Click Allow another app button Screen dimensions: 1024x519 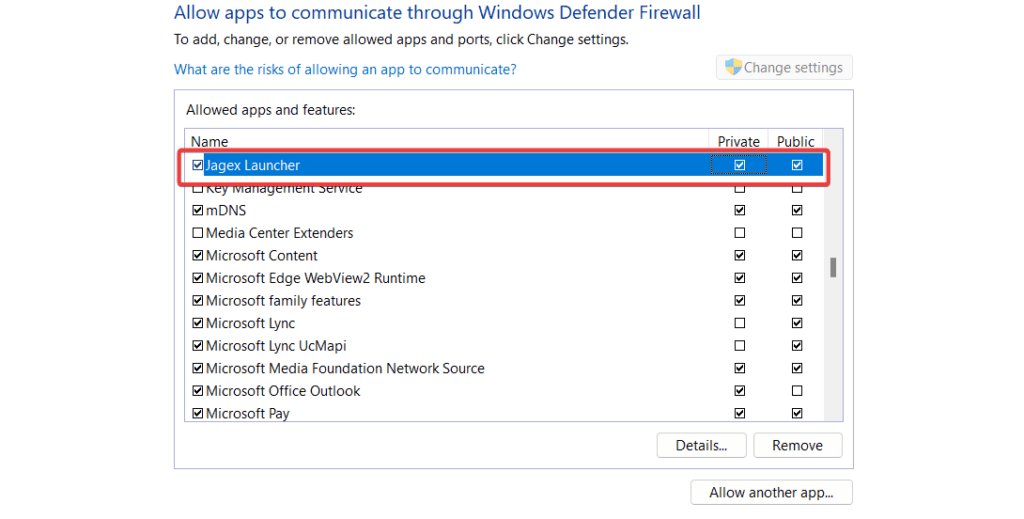[x=771, y=493]
